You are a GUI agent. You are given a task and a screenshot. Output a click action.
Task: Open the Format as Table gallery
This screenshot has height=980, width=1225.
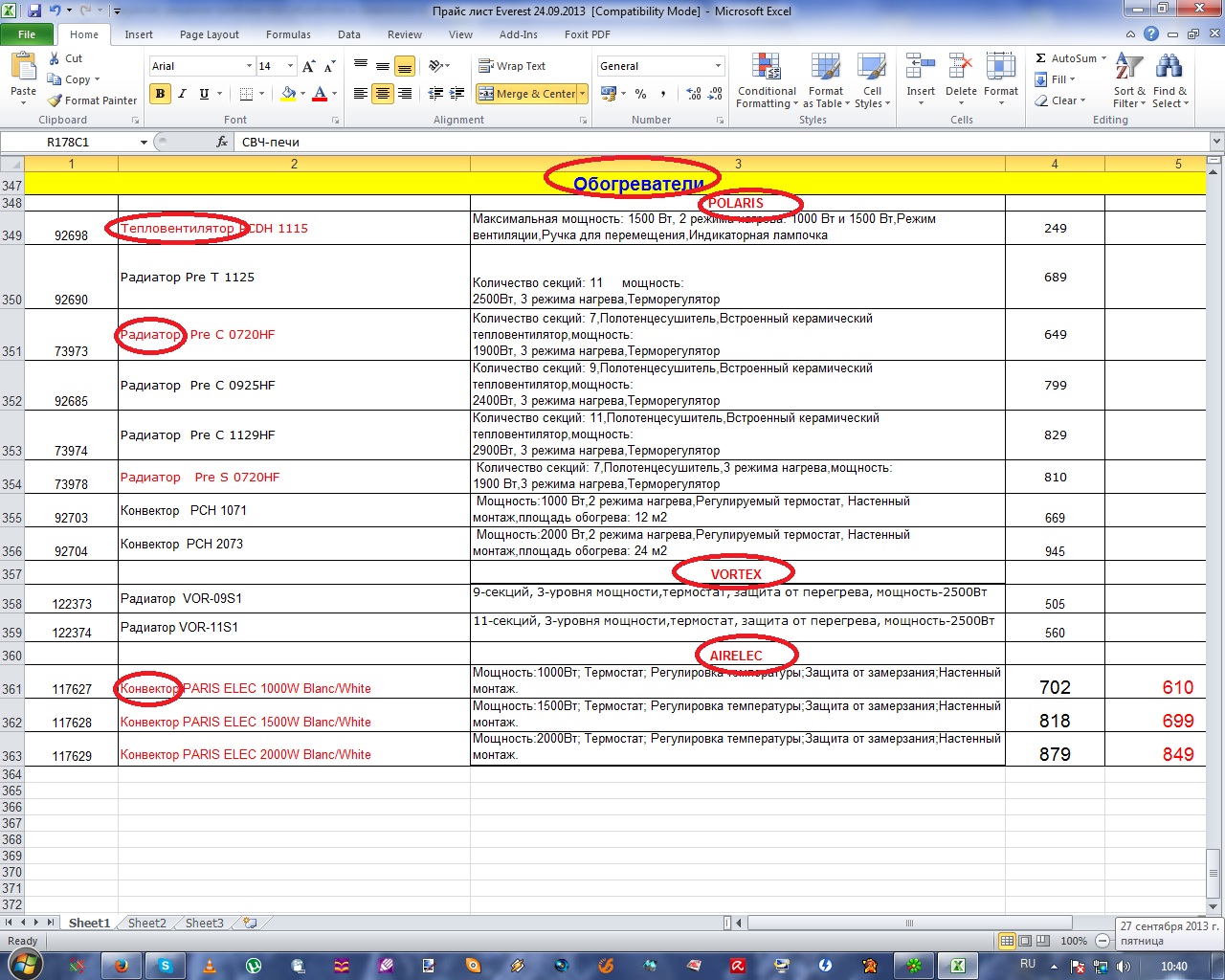click(826, 81)
